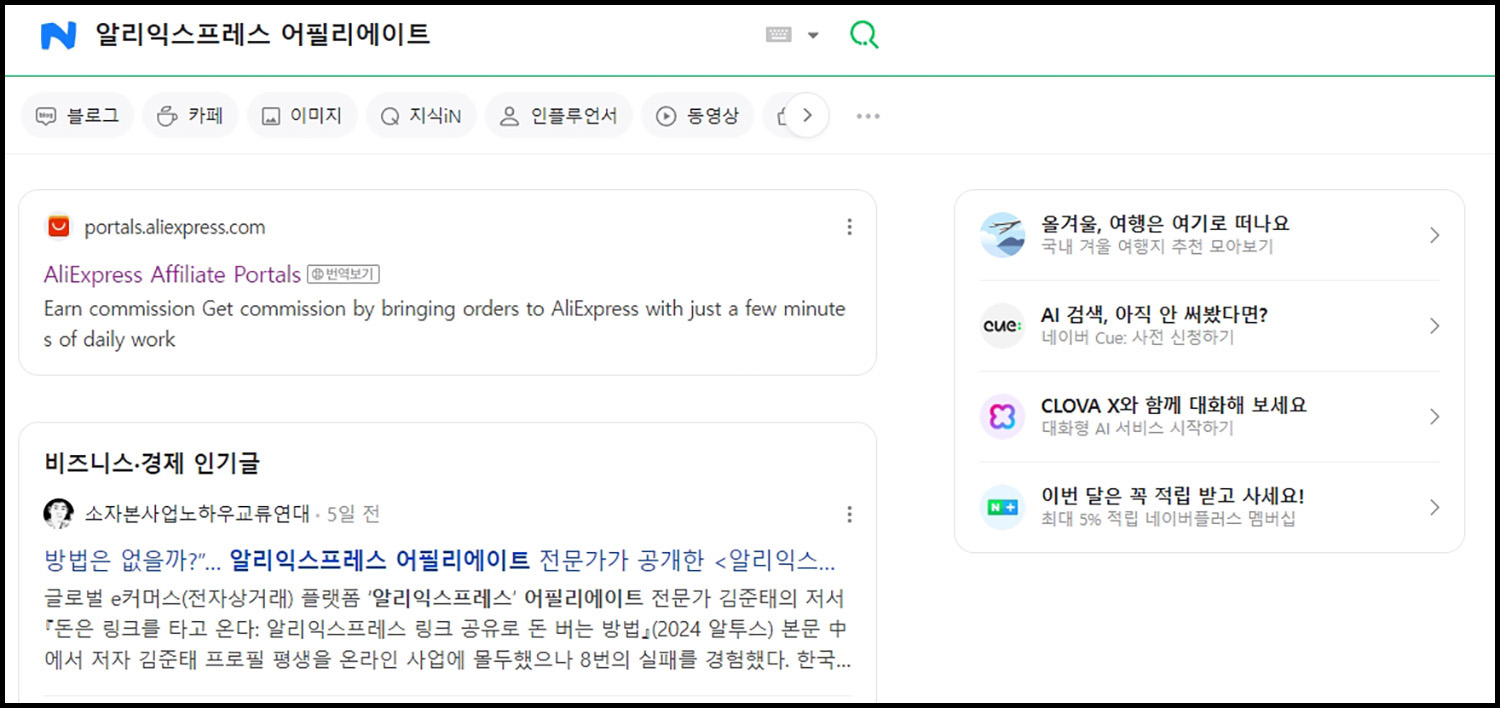The width and height of the screenshot is (1500, 708).
Task: Expand chevron next to 네이버플러스 멤버십 item
Action: tap(1434, 507)
